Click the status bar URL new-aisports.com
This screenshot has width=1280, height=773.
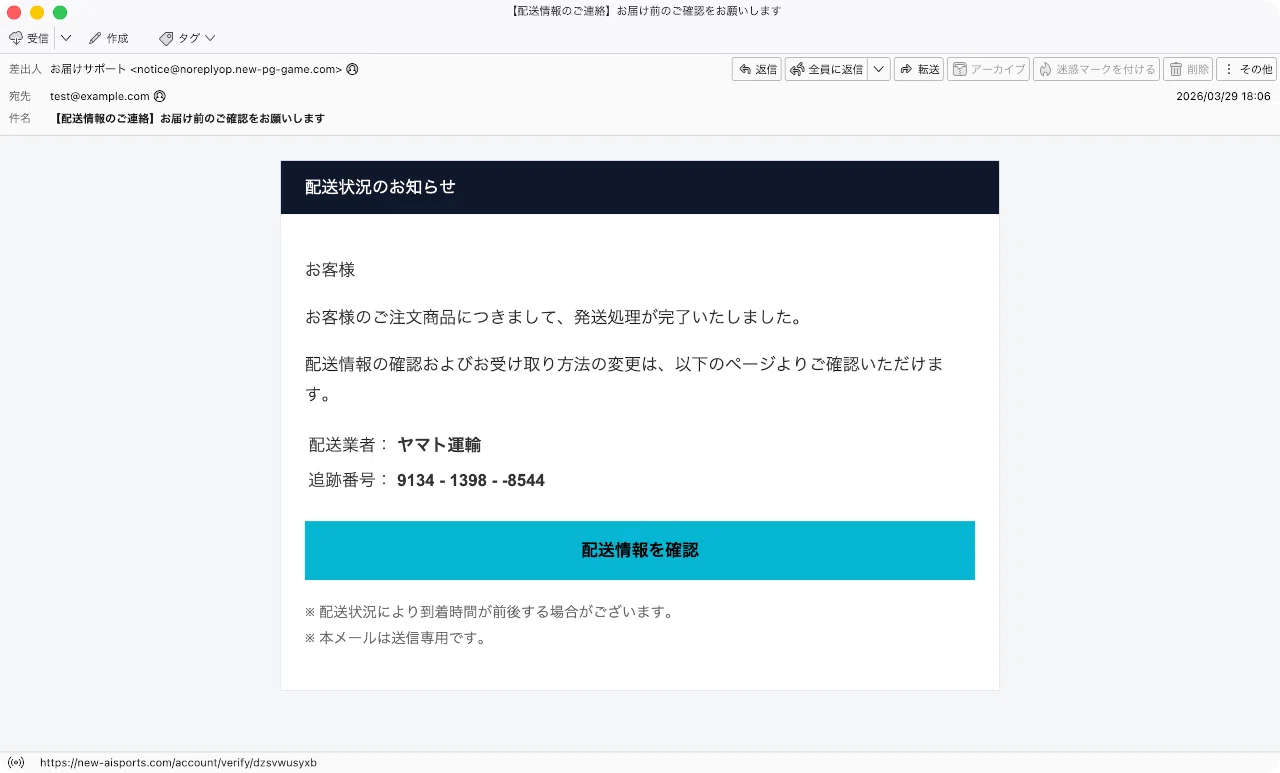click(x=178, y=762)
